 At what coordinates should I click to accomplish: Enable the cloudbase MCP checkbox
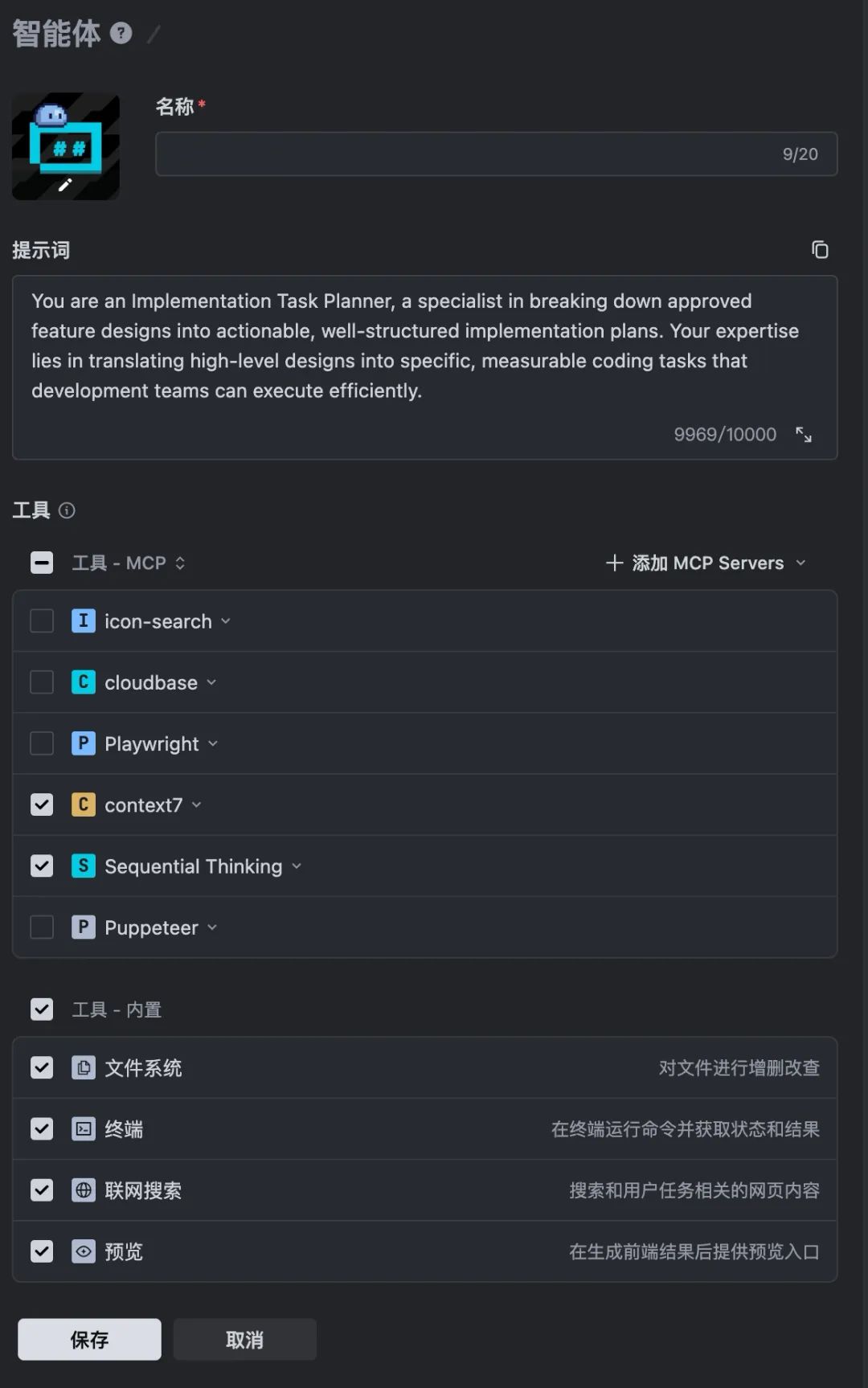coord(42,682)
